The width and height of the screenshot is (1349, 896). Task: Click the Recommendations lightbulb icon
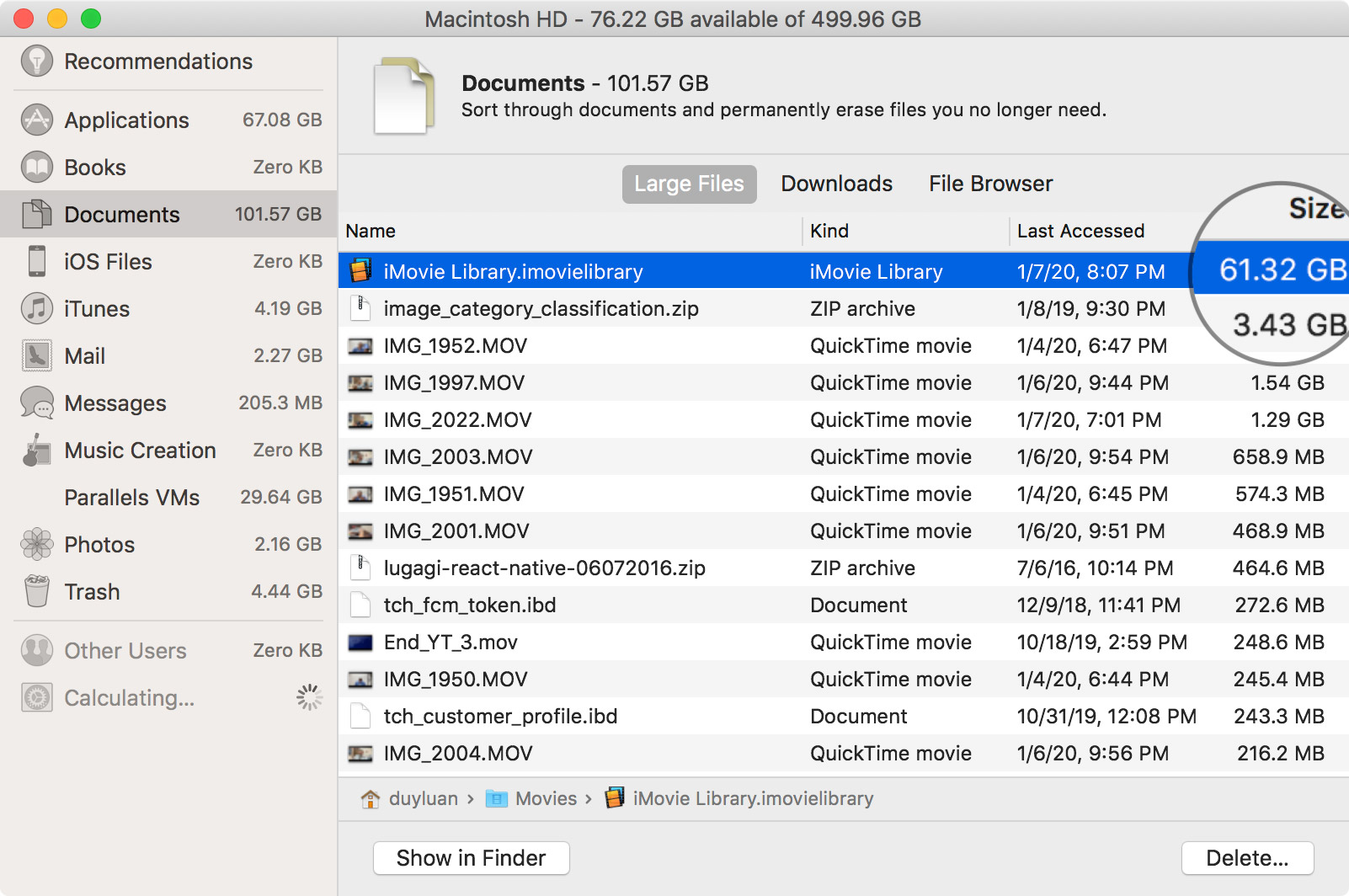37,61
